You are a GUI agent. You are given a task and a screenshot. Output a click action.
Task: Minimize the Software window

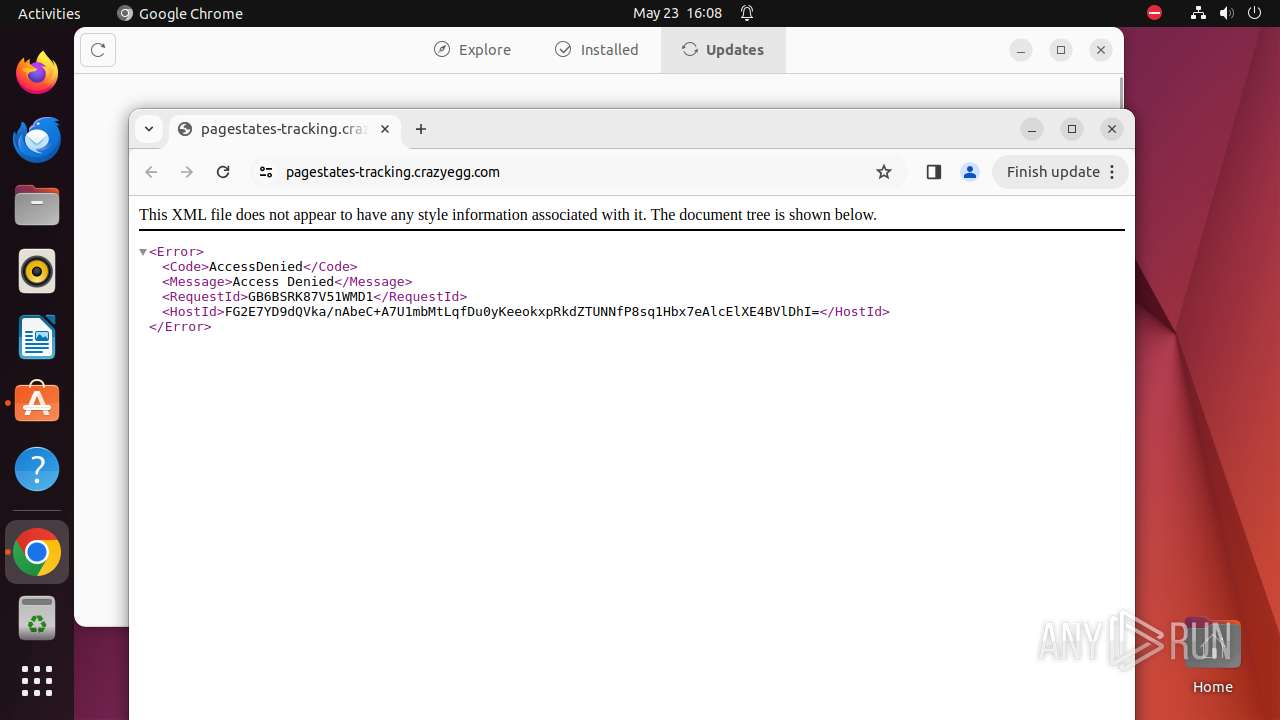point(1021,50)
